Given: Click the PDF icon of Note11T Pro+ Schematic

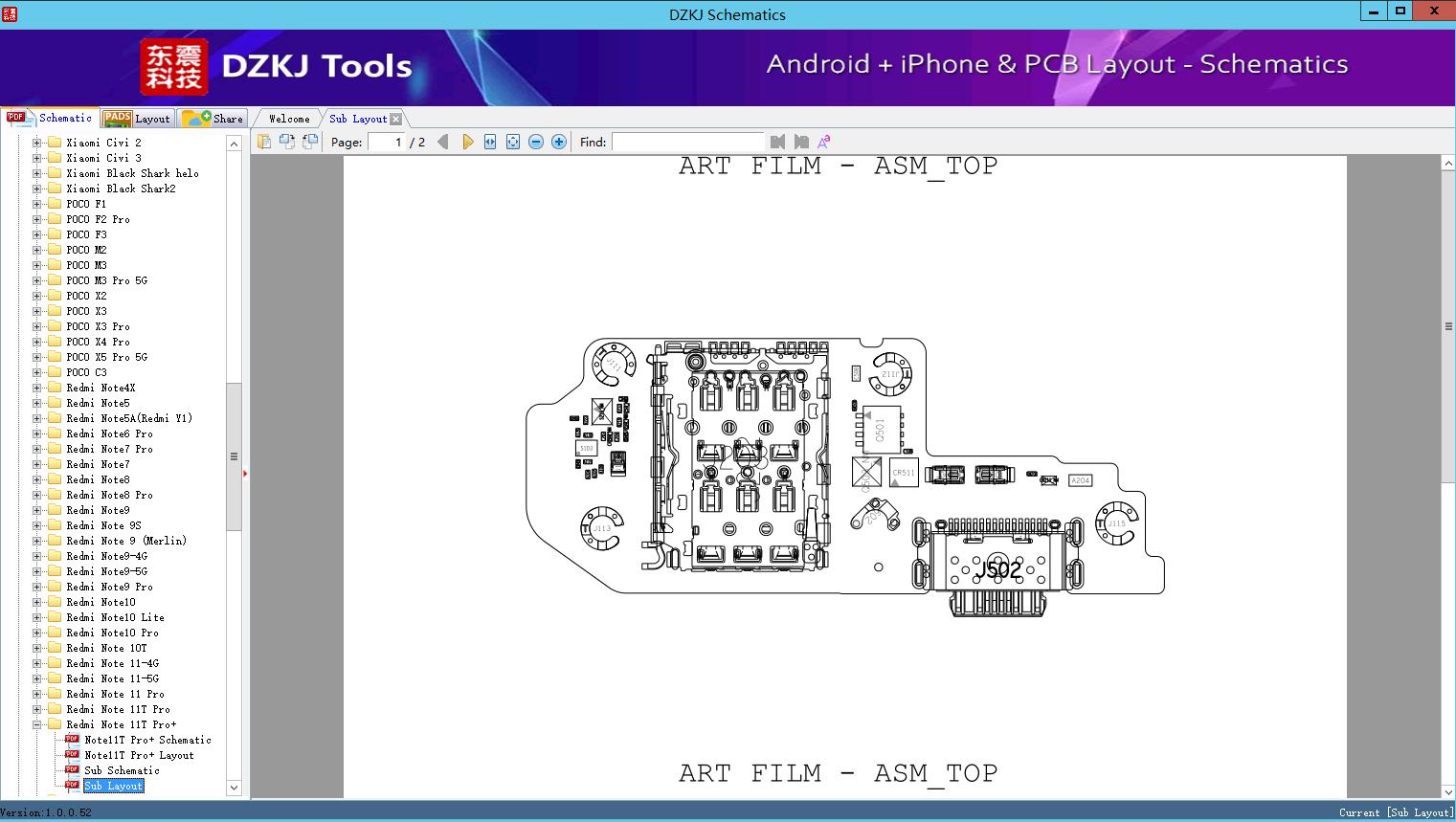Looking at the screenshot, I should 72,740.
